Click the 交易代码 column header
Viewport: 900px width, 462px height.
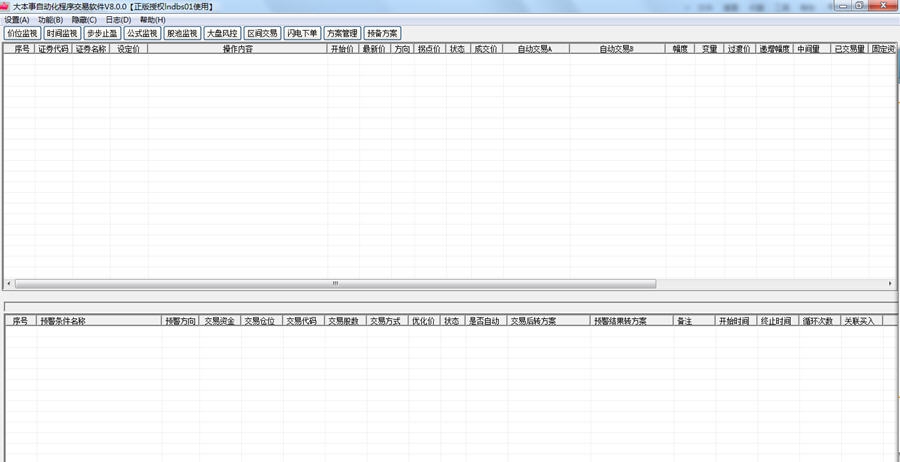tap(303, 321)
